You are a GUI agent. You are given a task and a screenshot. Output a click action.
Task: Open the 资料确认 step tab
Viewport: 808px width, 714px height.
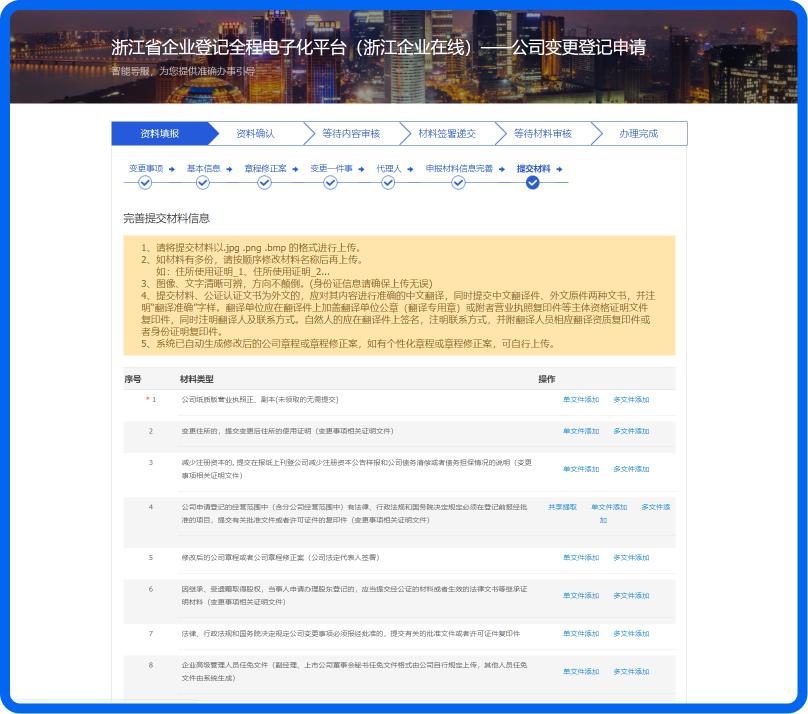click(255, 134)
